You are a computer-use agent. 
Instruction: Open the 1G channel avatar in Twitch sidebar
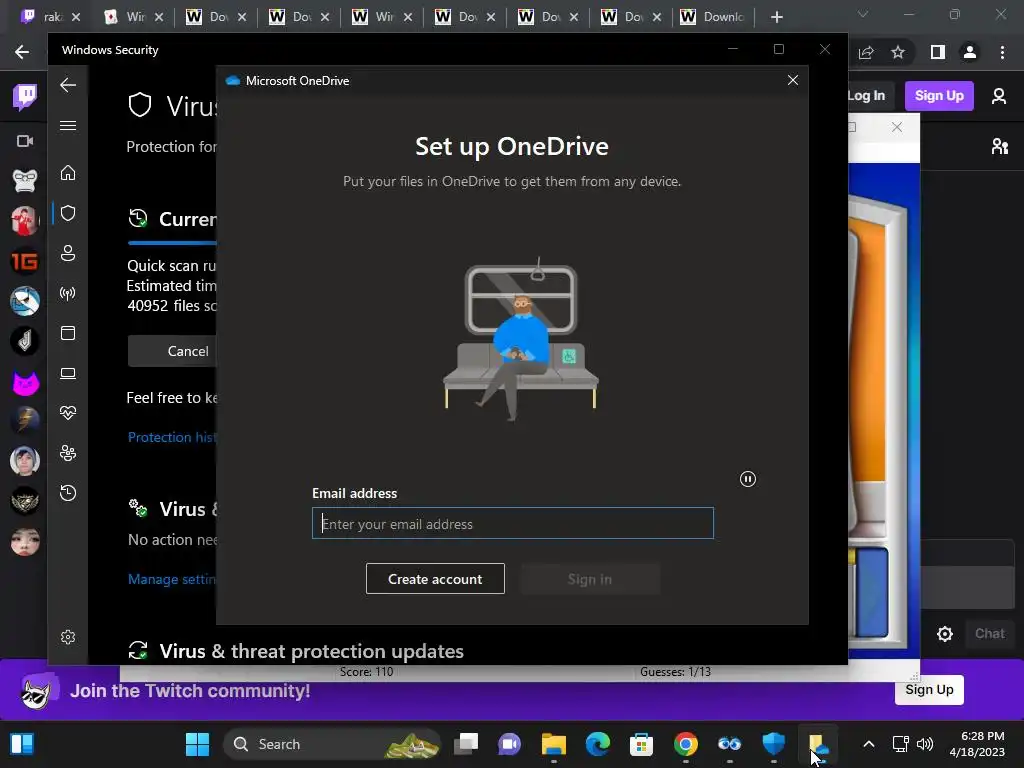point(25,261)
